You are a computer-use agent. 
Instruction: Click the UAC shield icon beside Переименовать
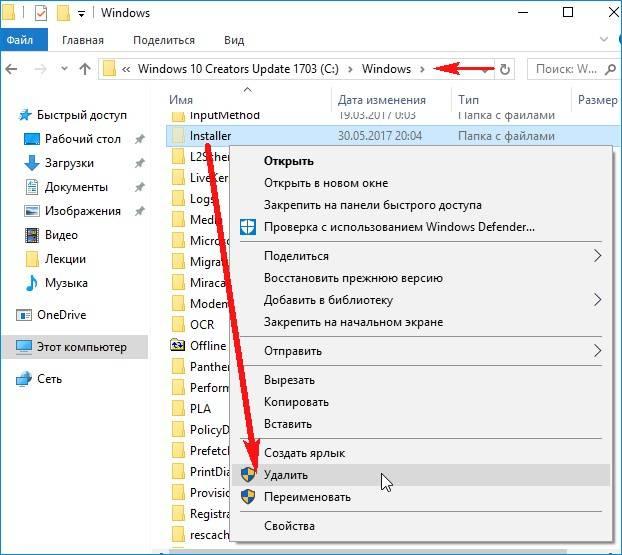(x=248, y=497)
